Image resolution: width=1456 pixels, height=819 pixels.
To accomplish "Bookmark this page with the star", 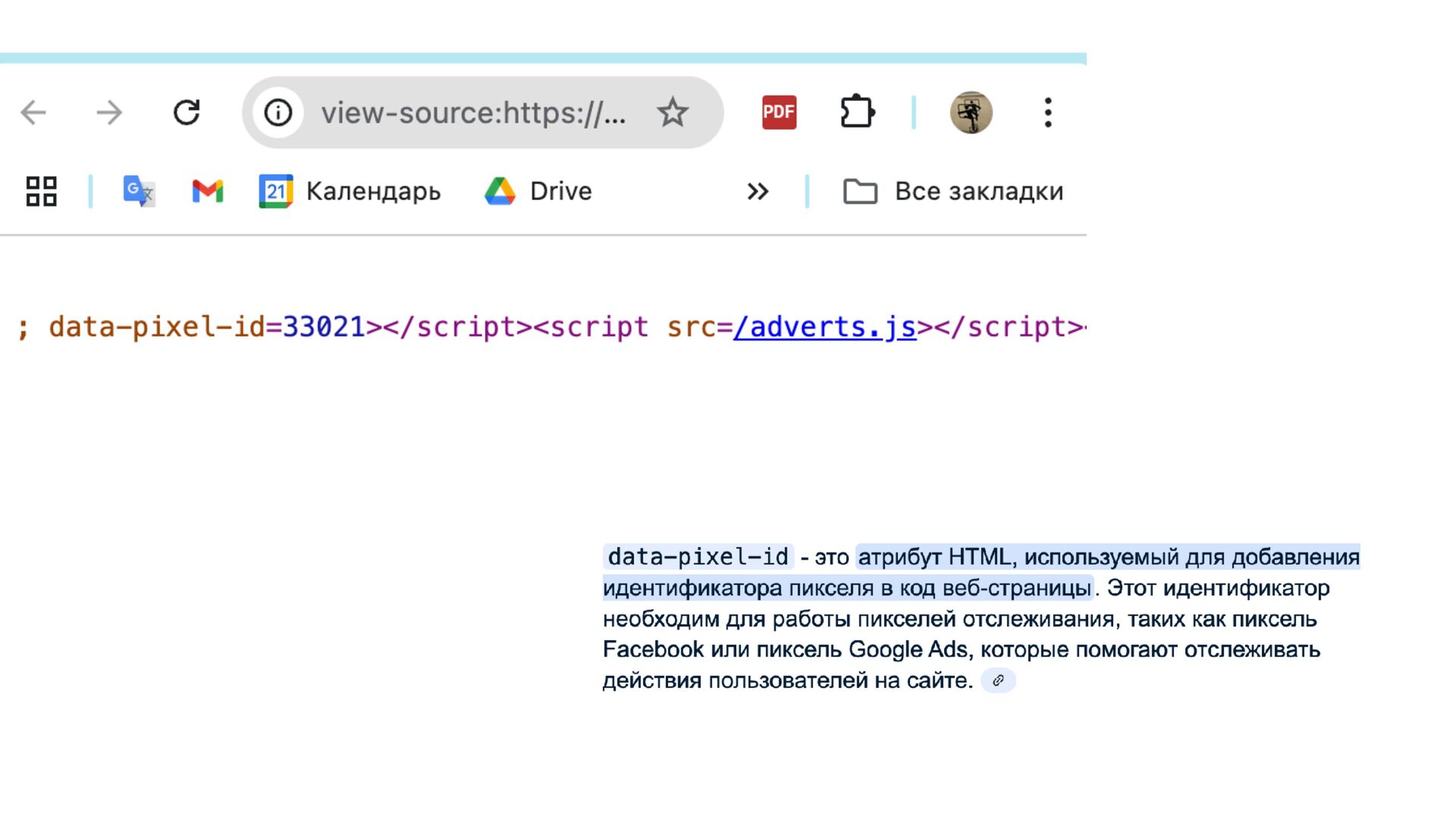I will [672, 113].
